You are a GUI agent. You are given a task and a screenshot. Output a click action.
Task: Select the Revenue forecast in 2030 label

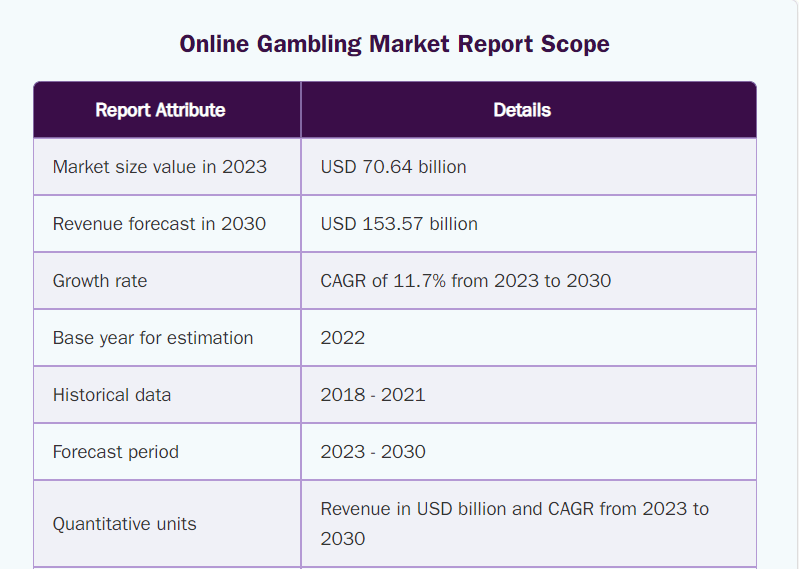159,224
